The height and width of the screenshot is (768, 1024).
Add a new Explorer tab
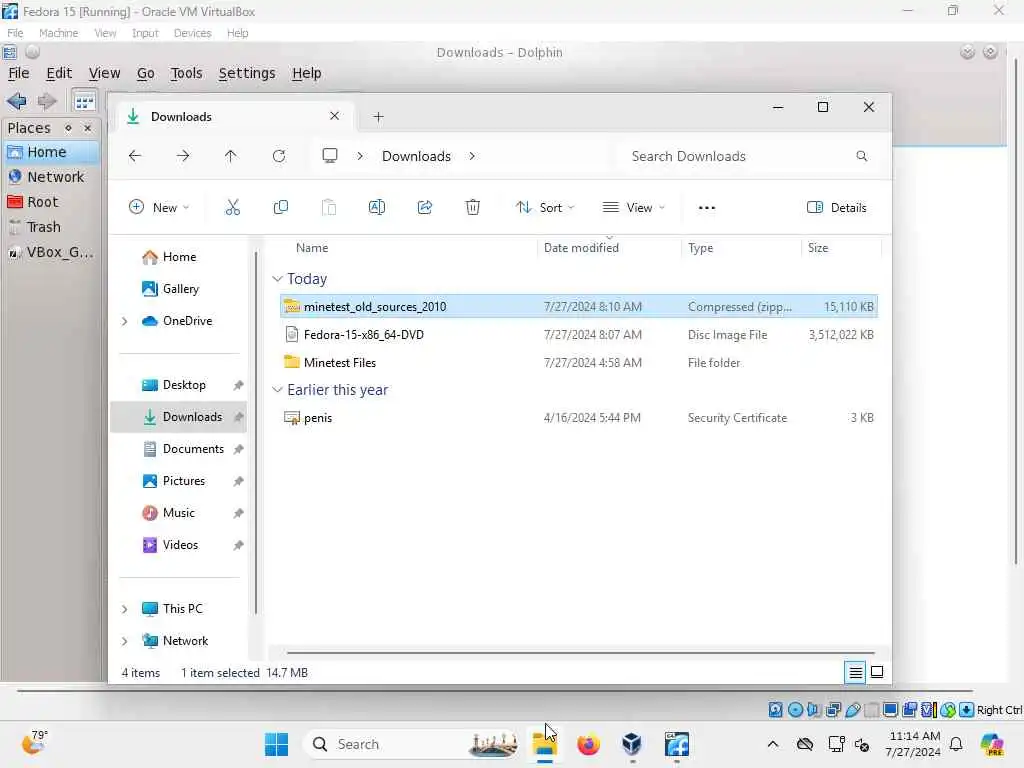[378, 117]
